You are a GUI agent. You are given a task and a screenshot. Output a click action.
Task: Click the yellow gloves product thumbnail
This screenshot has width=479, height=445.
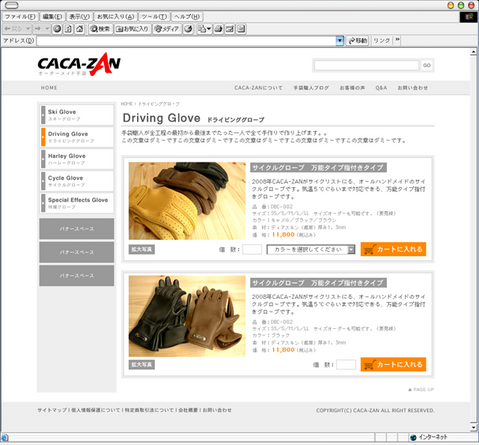click(x=187, y=201)
